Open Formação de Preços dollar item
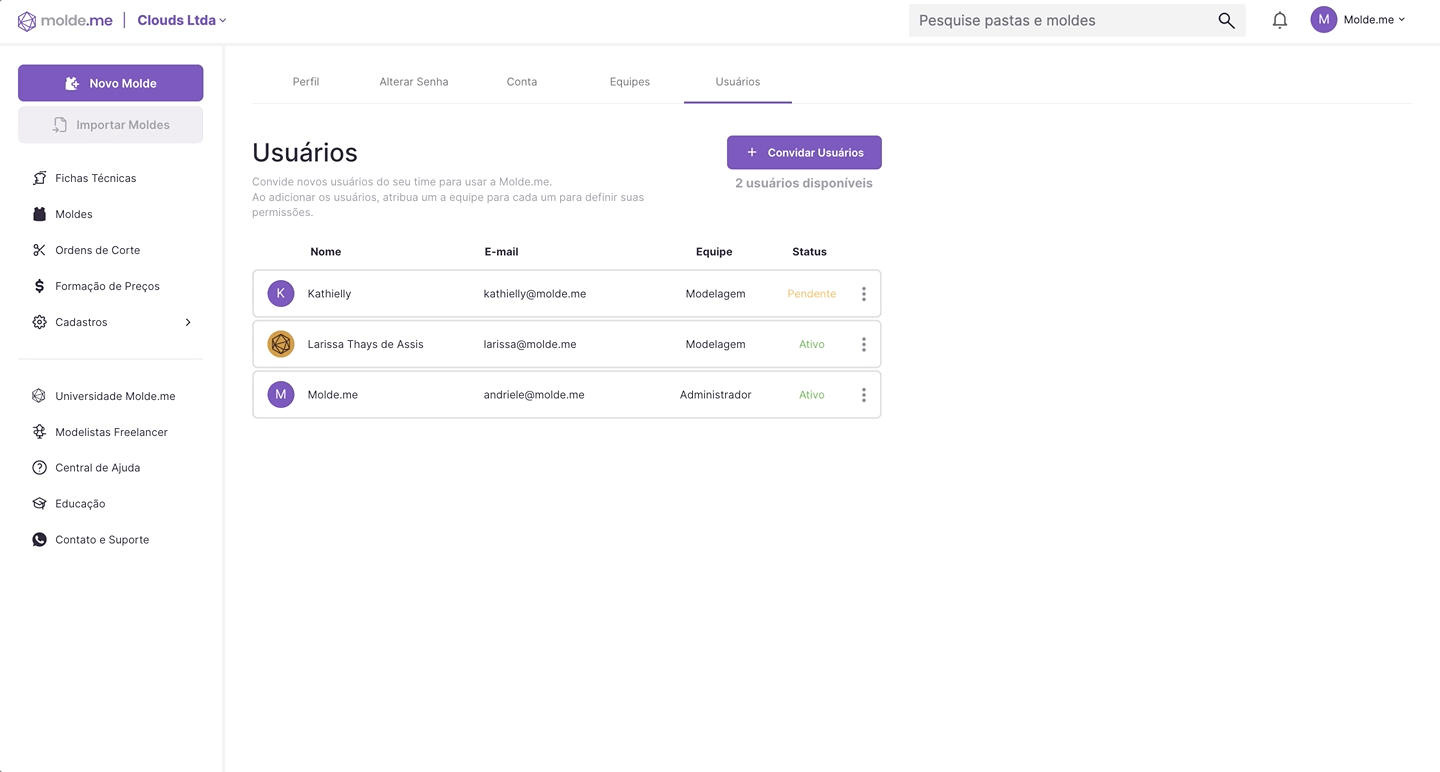 [x=107, y=286]
